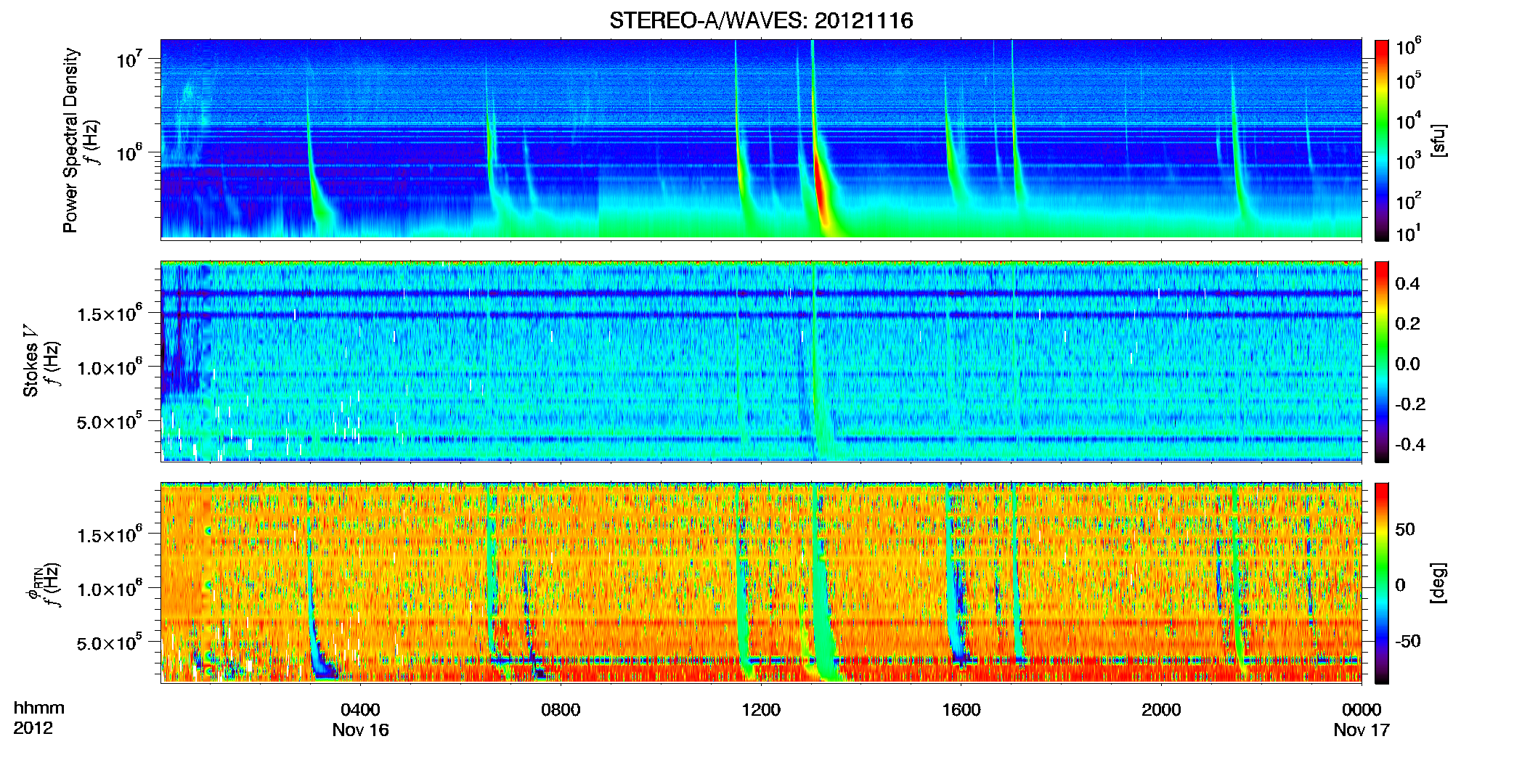
Task: Click the 0000 time tick label
Action: (1362, 710)
